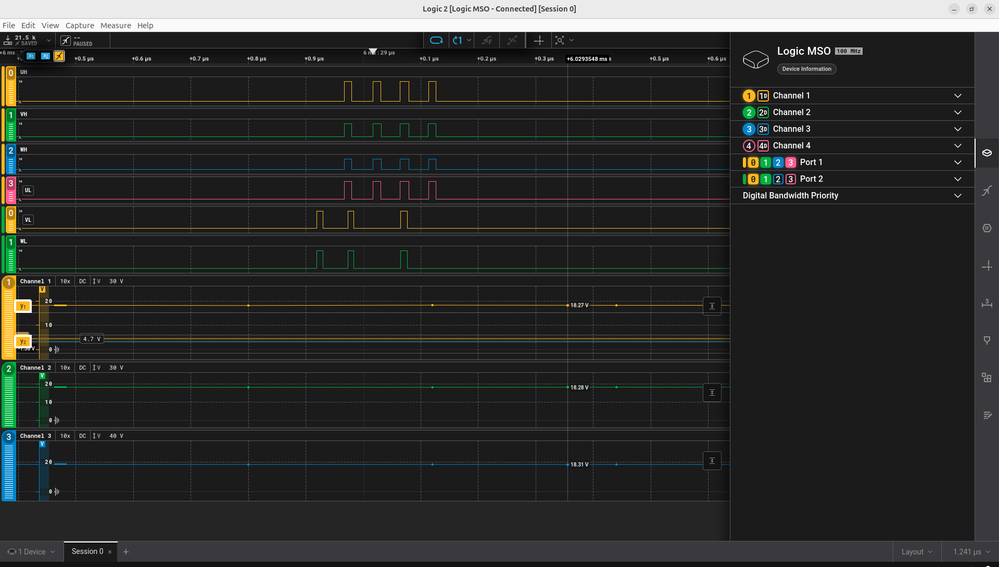Expand Digital Bandwidth Priority section

pyautogui.click(x=852, y=196)
